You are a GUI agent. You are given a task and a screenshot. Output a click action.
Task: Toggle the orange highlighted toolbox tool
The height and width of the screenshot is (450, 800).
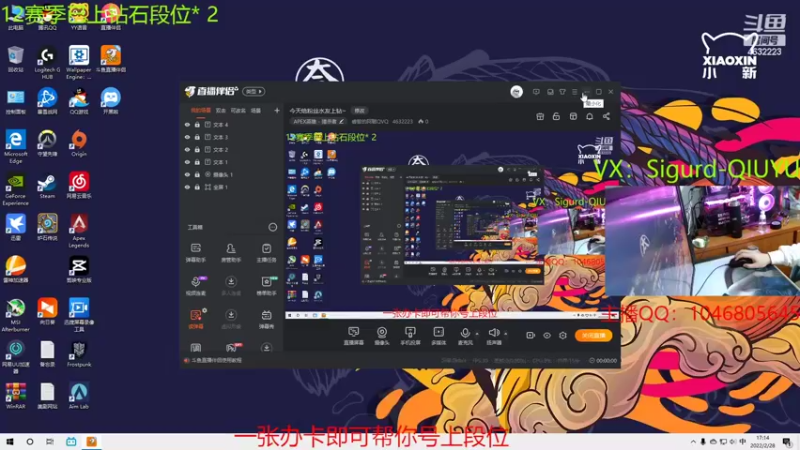point(196,319)
